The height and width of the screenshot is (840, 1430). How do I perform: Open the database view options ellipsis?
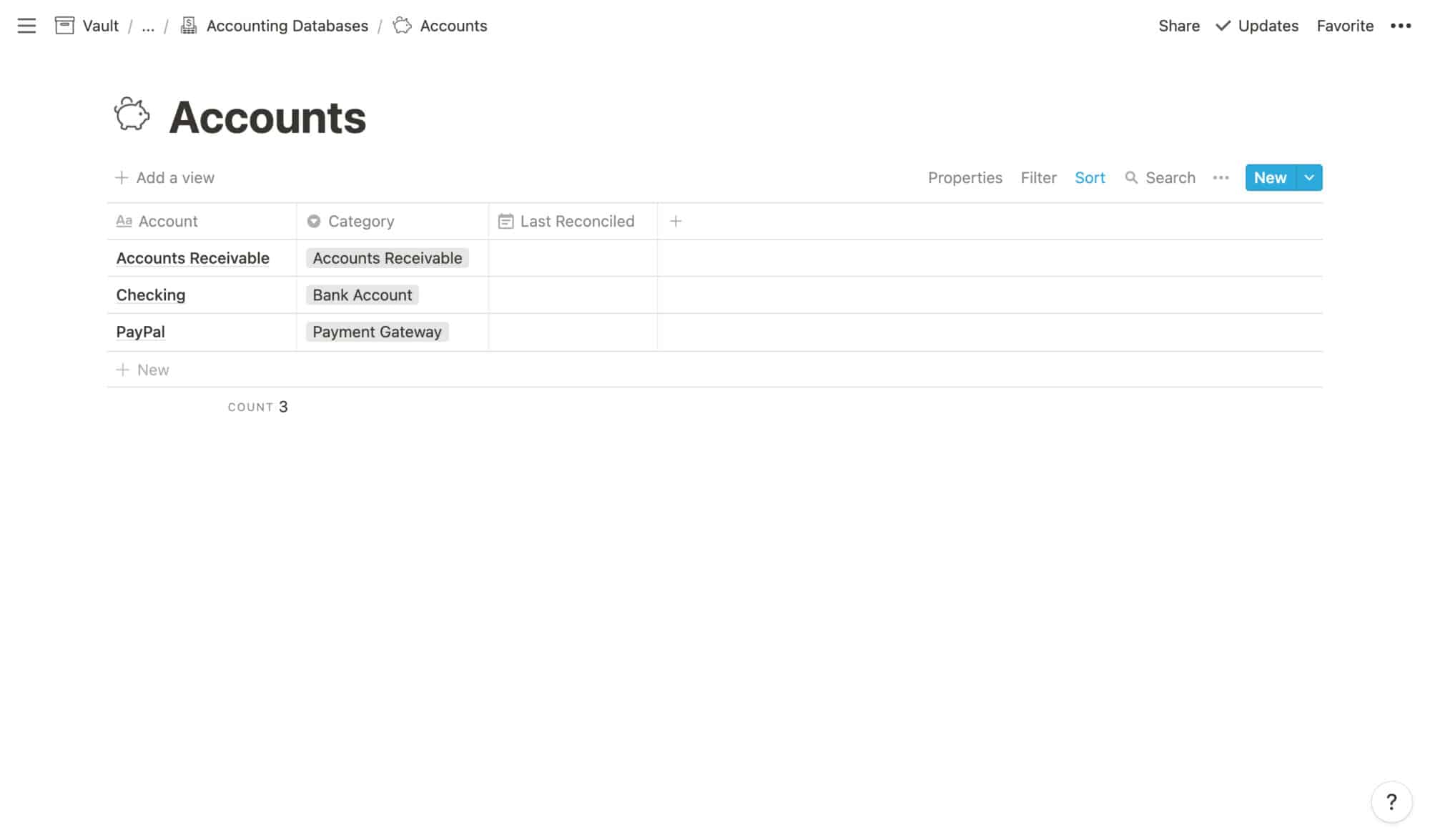tap(1221, 178)
